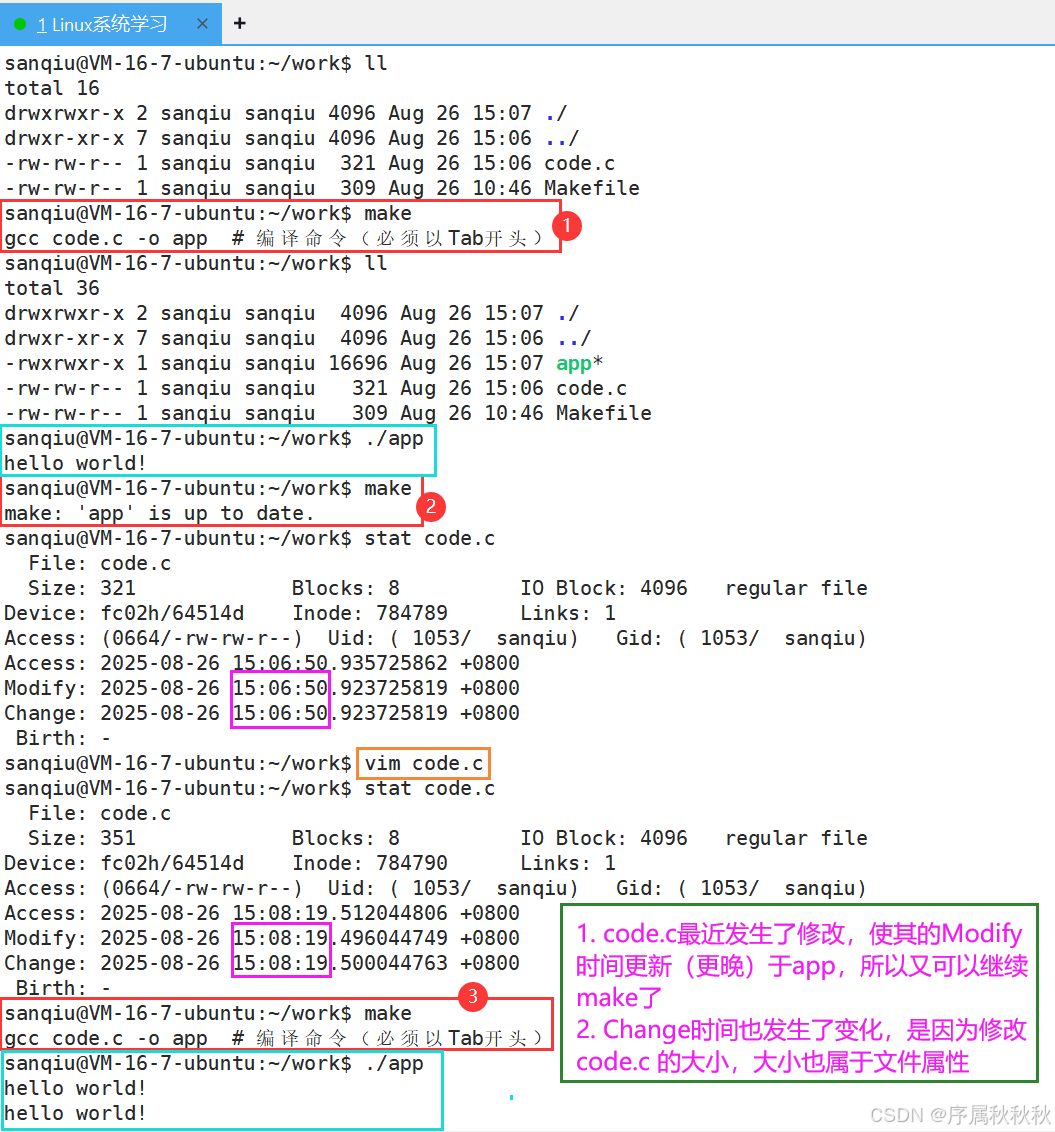Click the first 'Device: fc02h/64514d' text
This screenshot has width=1055, height=1132.
(124, 613)
